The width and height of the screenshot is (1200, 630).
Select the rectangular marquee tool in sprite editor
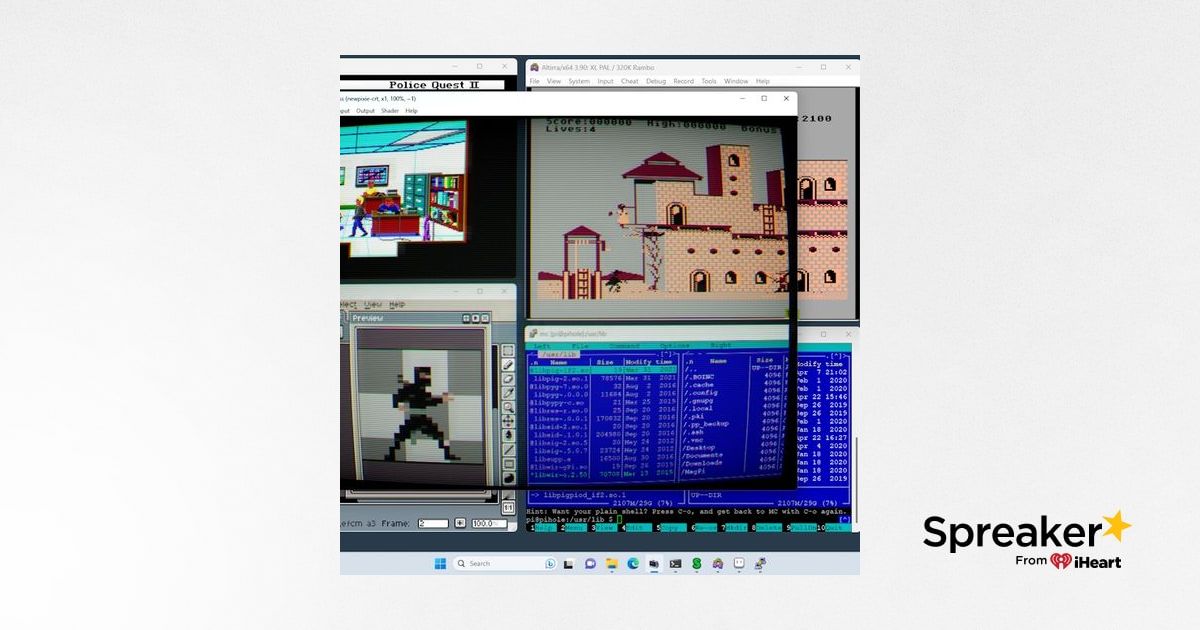[x=508, y=350]
